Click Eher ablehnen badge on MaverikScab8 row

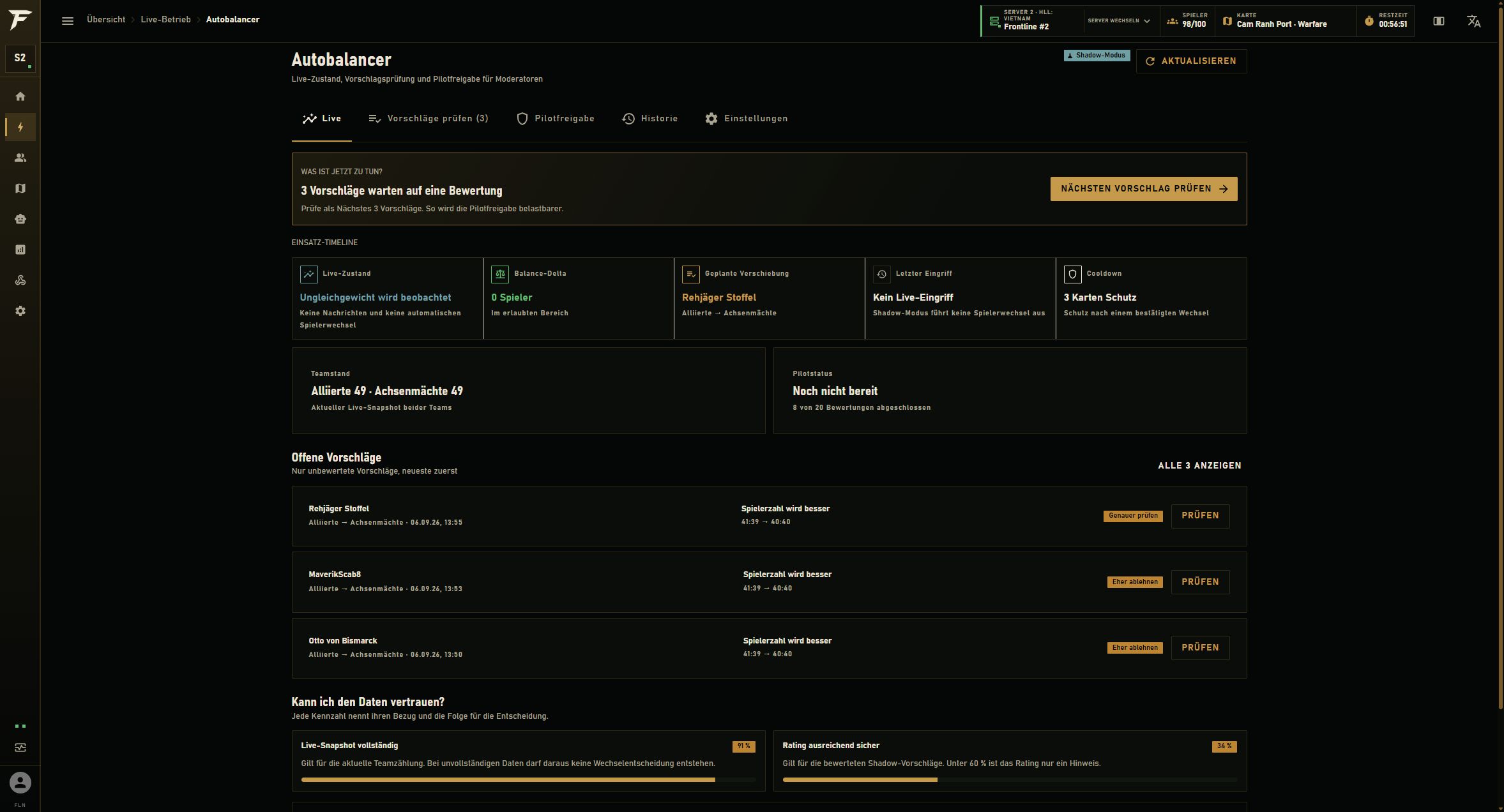point(1135,582)
